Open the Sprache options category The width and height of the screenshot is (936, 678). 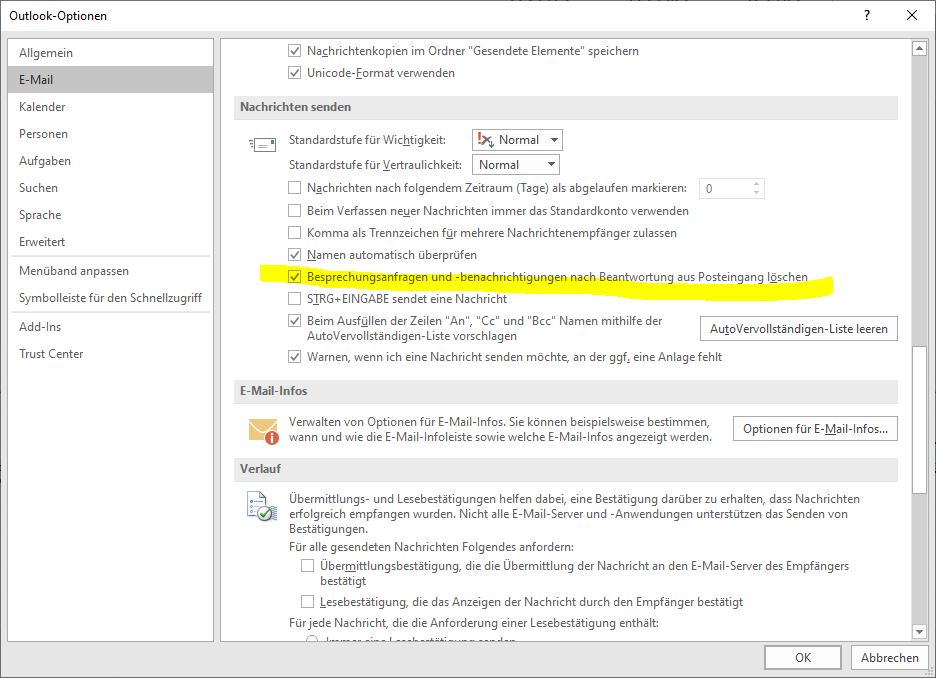[110, 215]
